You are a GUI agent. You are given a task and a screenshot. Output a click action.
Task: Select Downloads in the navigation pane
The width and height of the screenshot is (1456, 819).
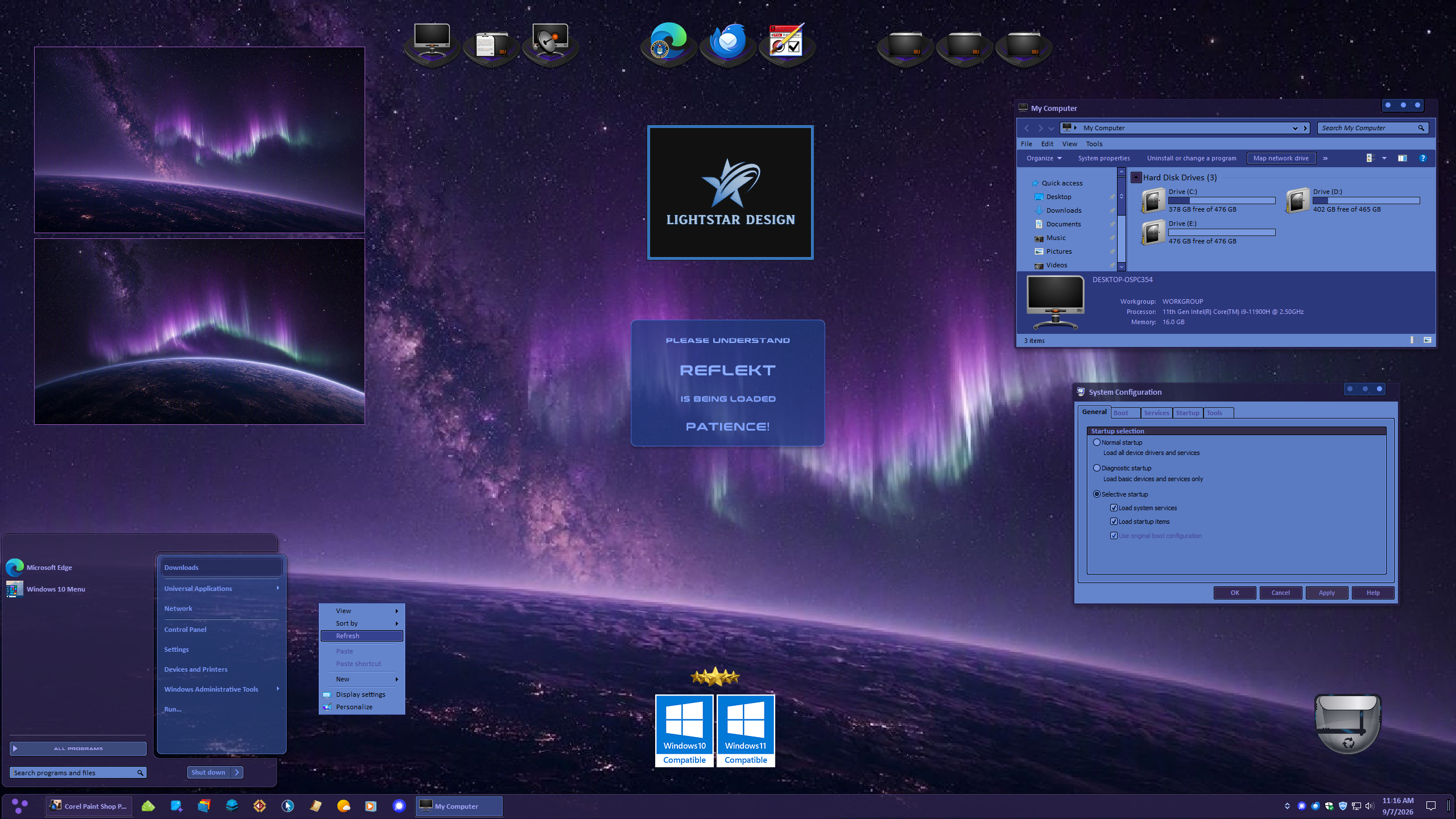1064,210
